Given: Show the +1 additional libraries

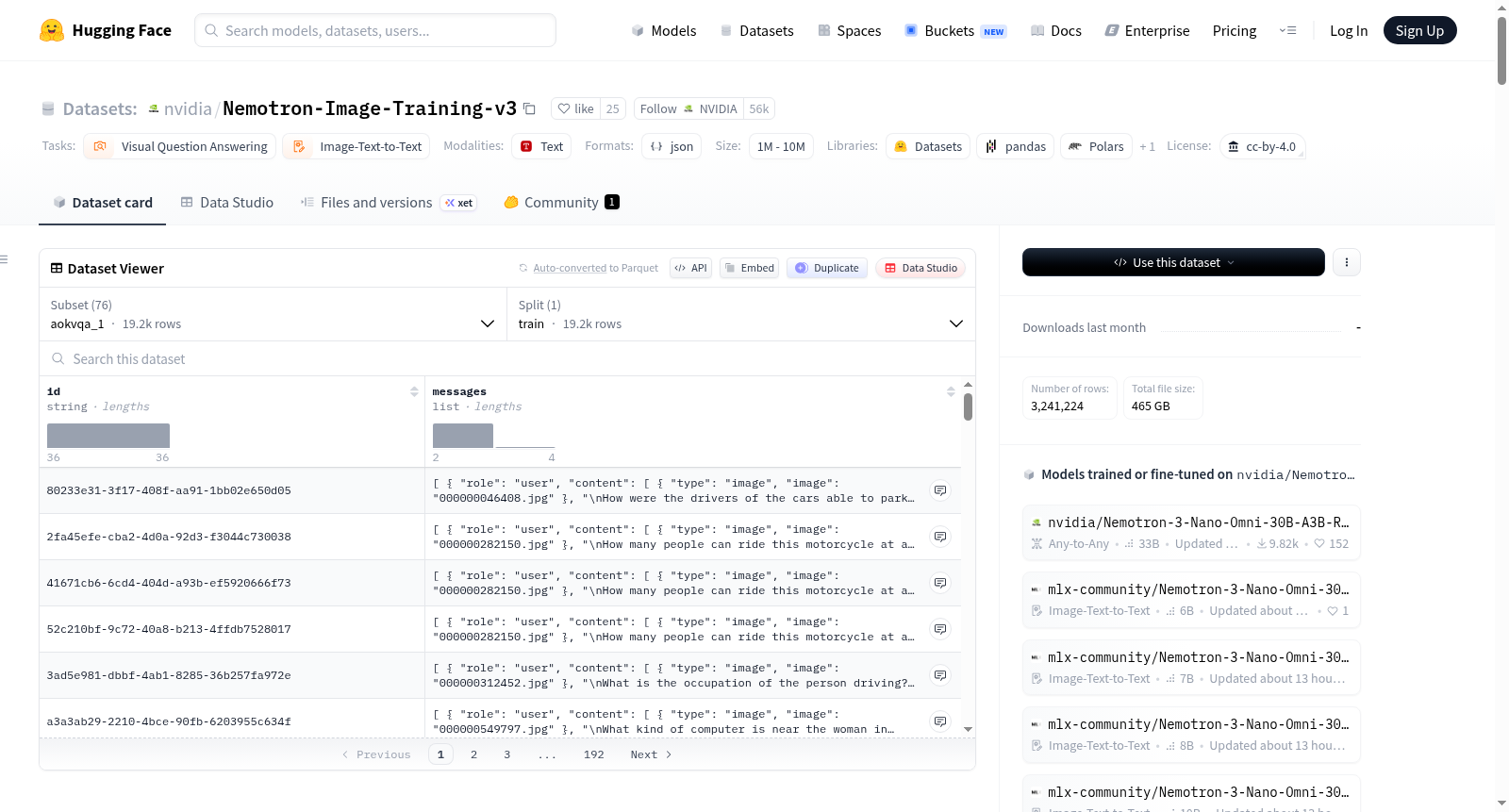Looking at the screenshot, I should coord(1147,146).
